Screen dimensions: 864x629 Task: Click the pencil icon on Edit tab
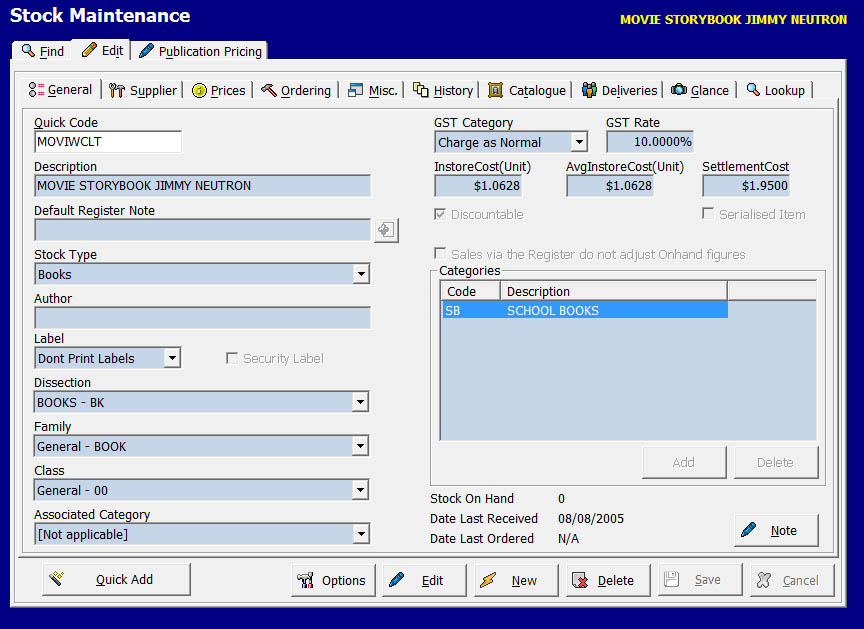click(x=89, y=50)
